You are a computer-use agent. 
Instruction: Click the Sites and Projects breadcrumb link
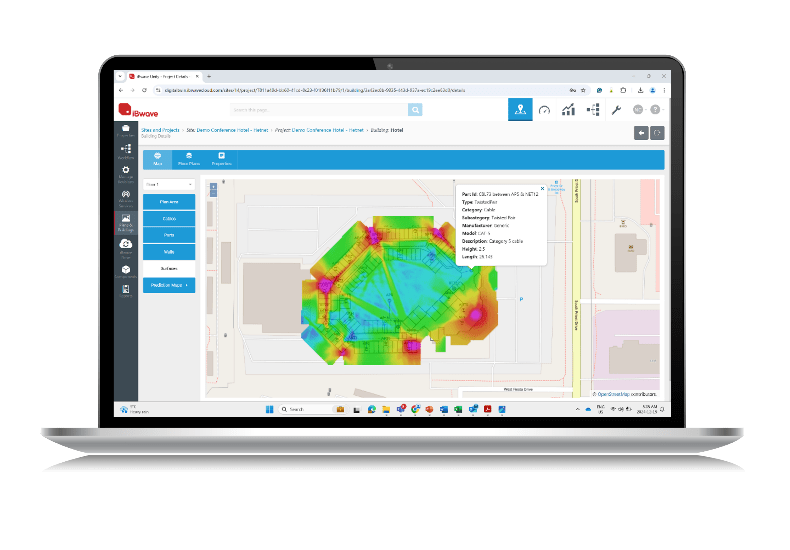click(x=159, y=130)
